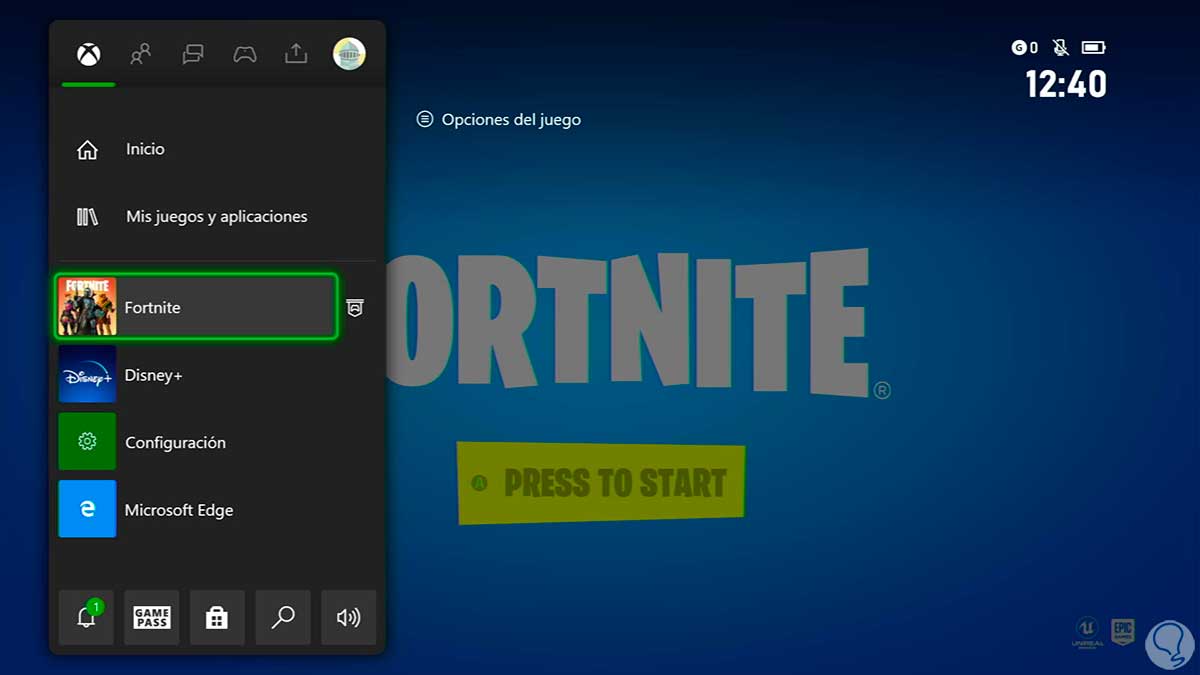
Task: Open the search magnifier button
Action: (x=283, y=617)
